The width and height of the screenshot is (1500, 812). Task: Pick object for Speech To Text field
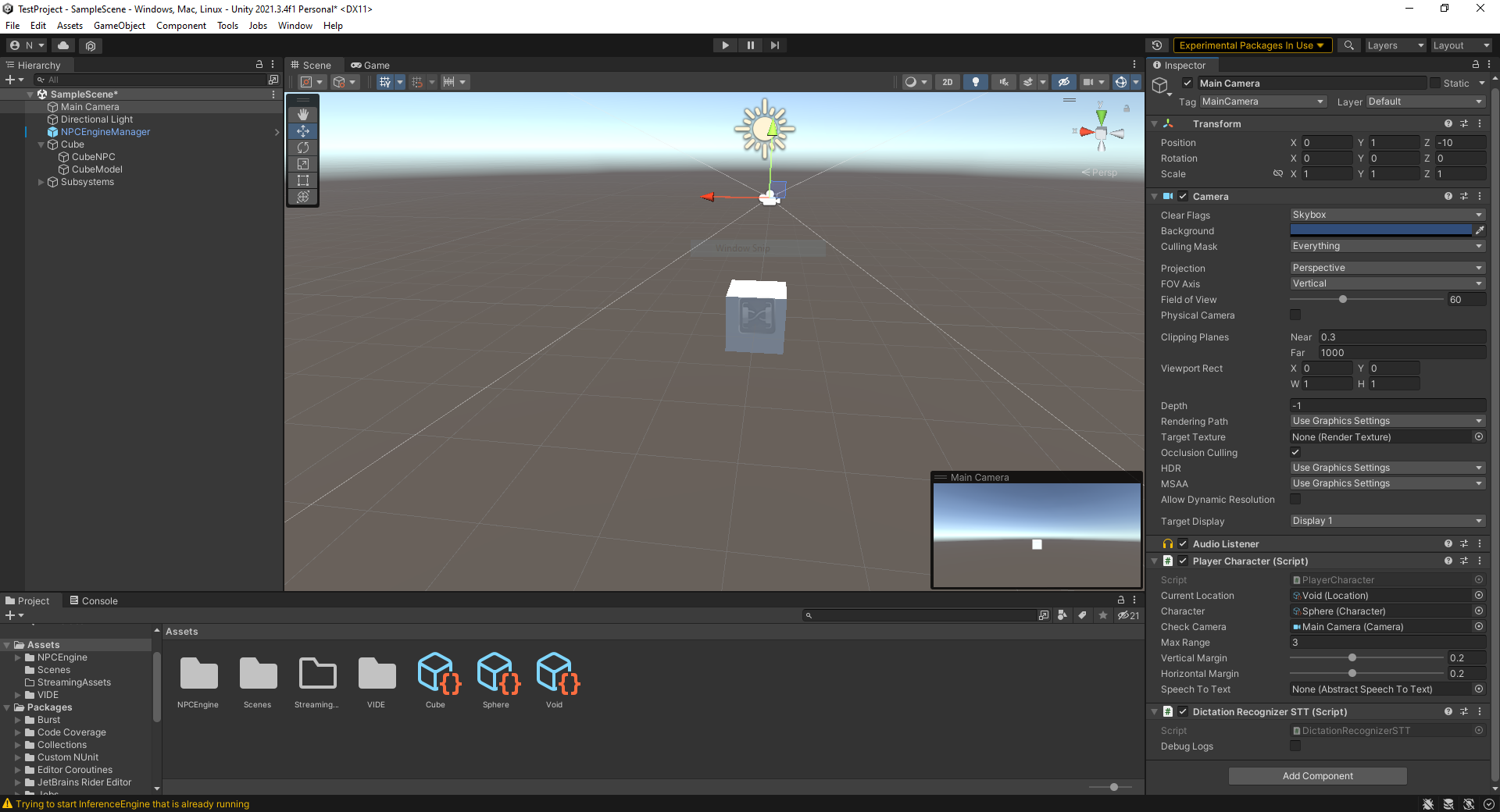(x=1479, y=689)
